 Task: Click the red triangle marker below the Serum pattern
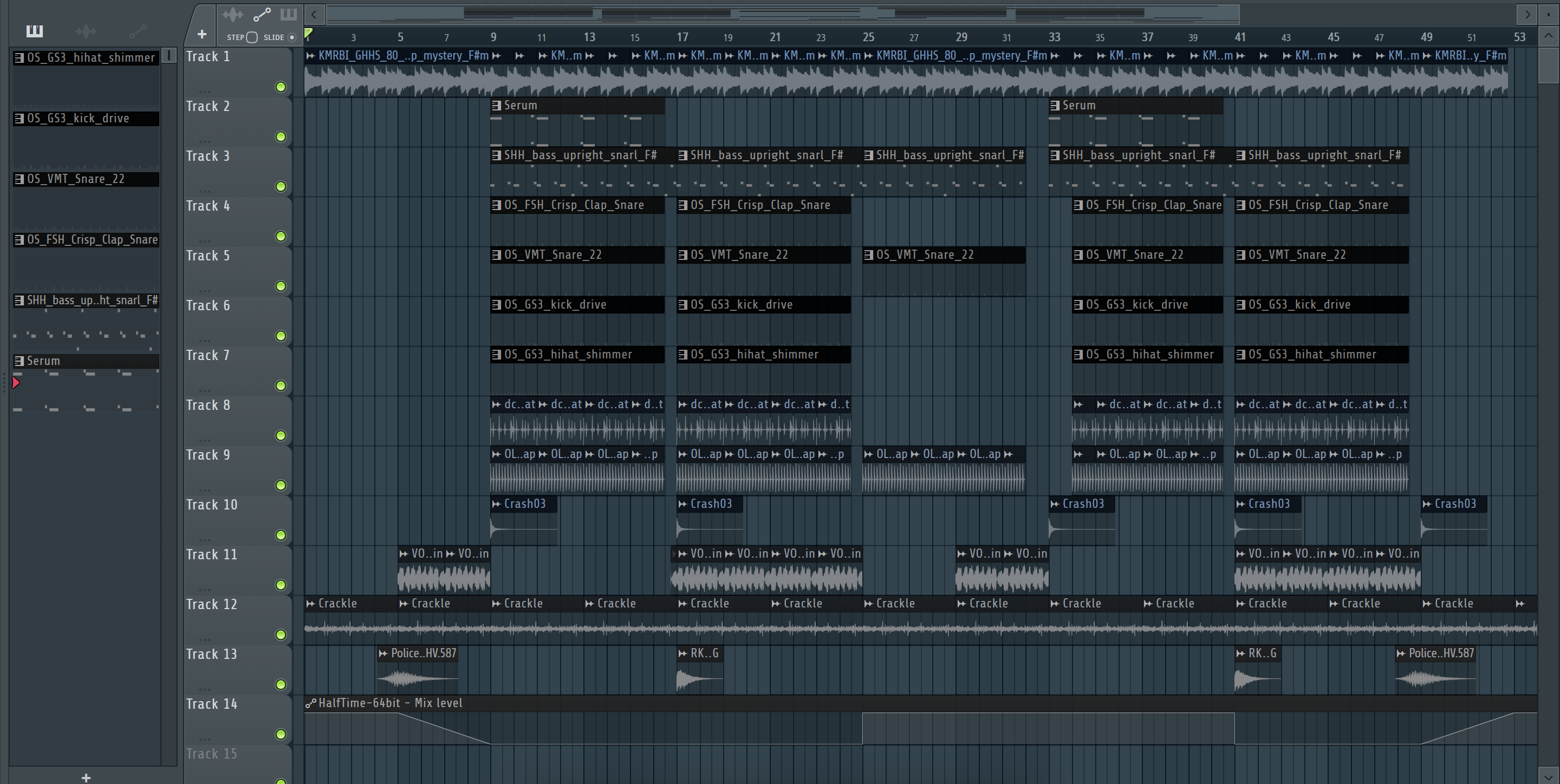(x=16, y=383)
